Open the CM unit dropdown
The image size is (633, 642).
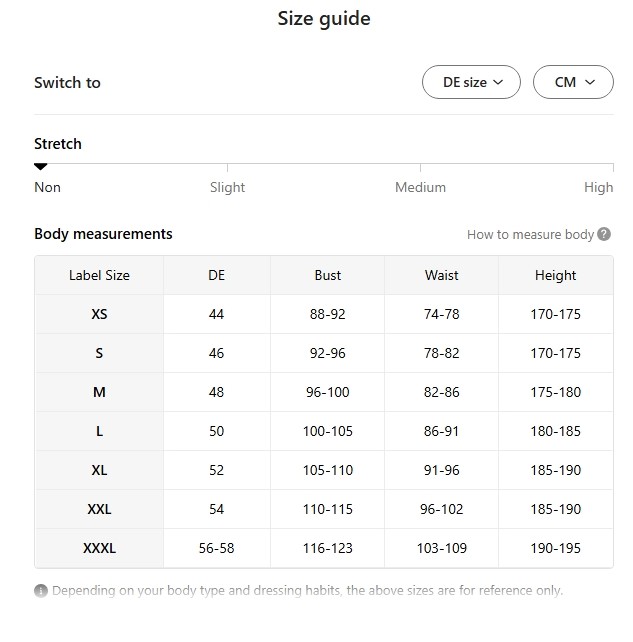(x=573, y=82)
